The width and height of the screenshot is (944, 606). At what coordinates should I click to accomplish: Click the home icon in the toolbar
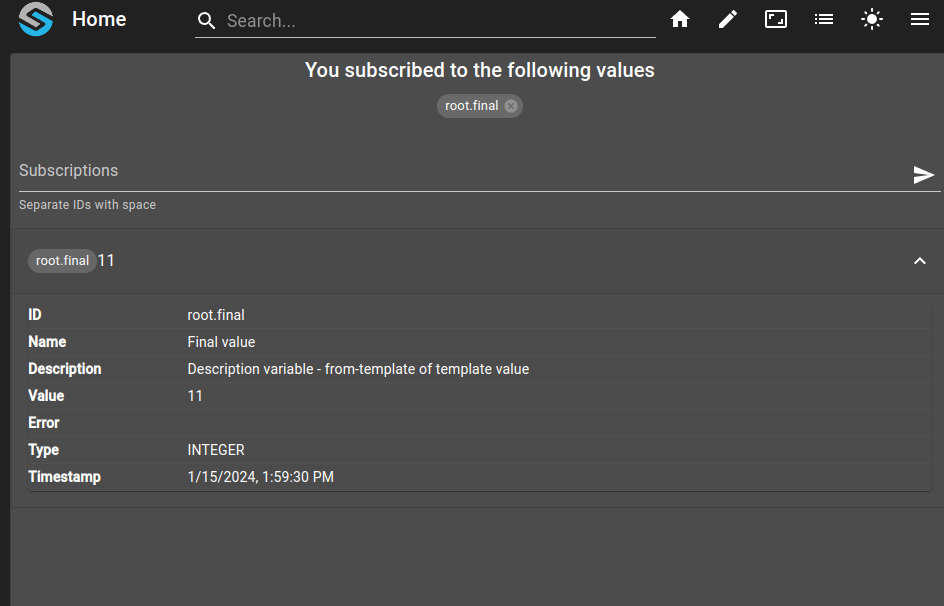(x=680, y=19)
